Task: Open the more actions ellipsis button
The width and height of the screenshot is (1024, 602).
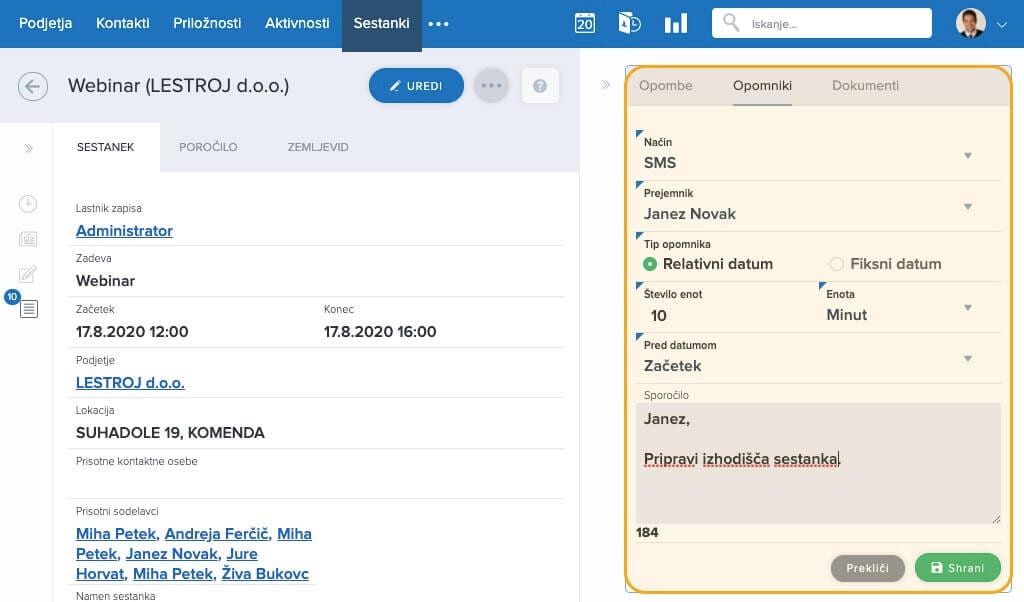Action: click(x=491, y=86)
